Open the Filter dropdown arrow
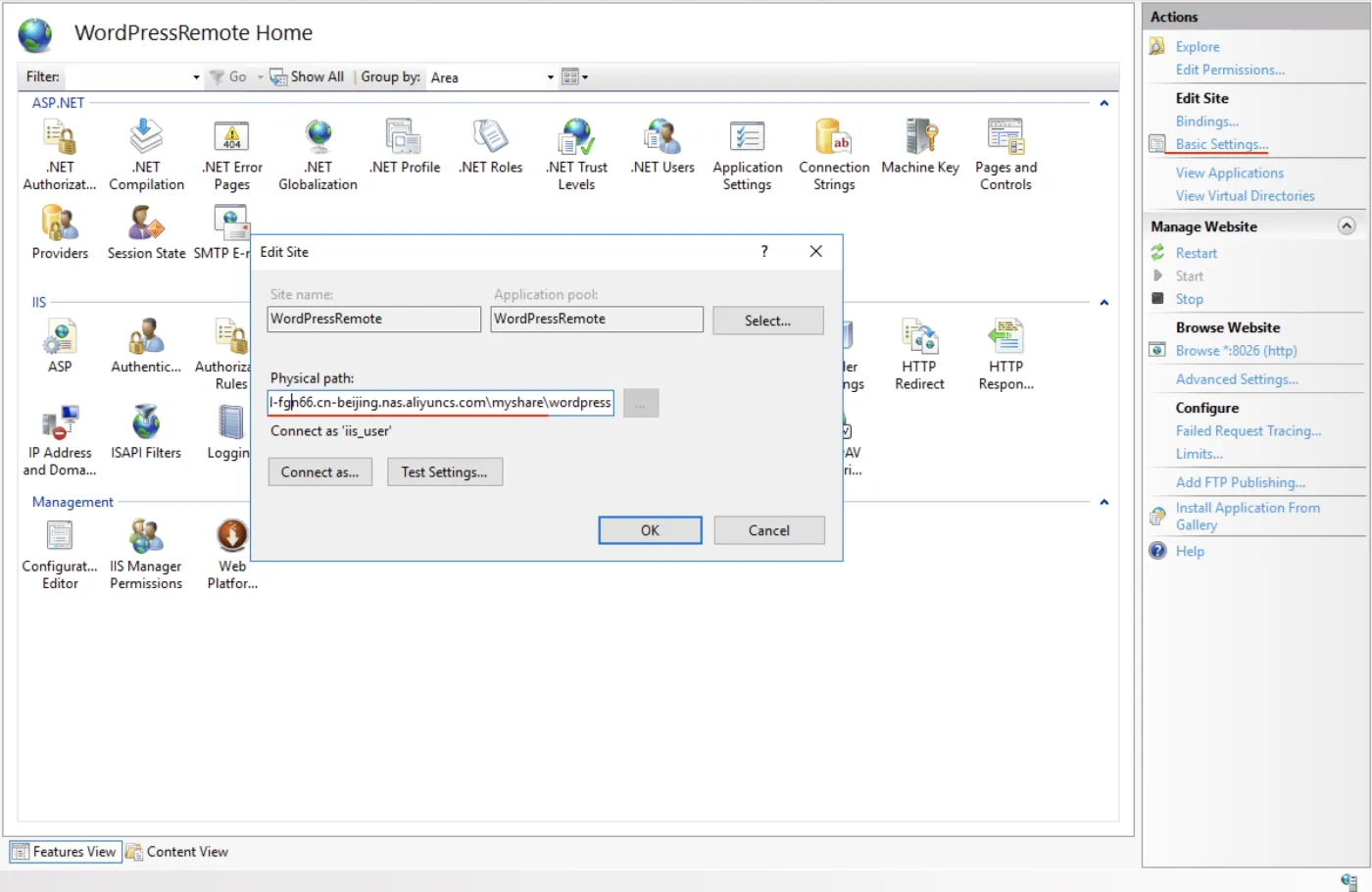The image size is (1372, 892). click(x=196, y=77)
